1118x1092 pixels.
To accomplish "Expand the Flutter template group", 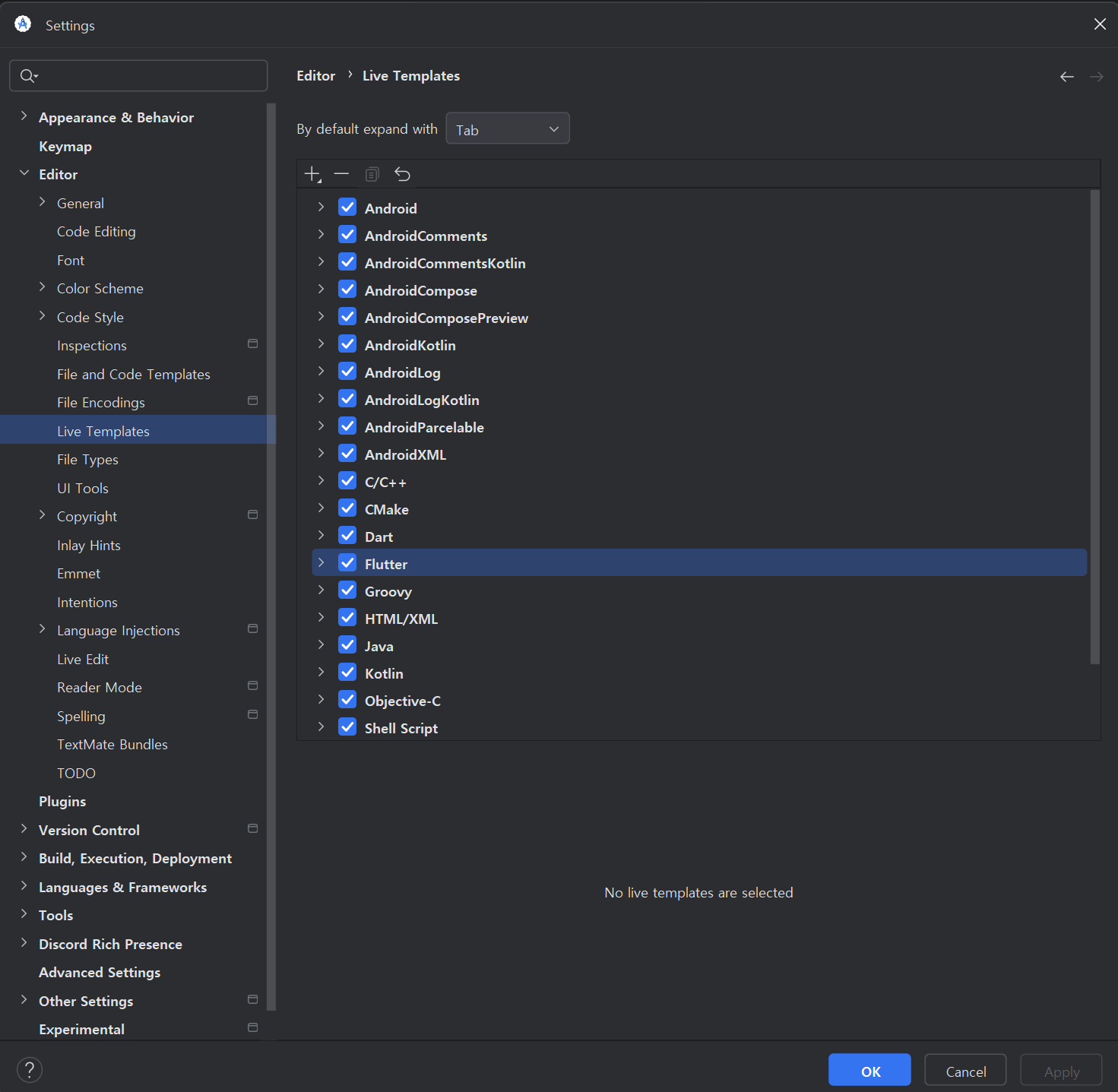I will [x=321, y=563].
